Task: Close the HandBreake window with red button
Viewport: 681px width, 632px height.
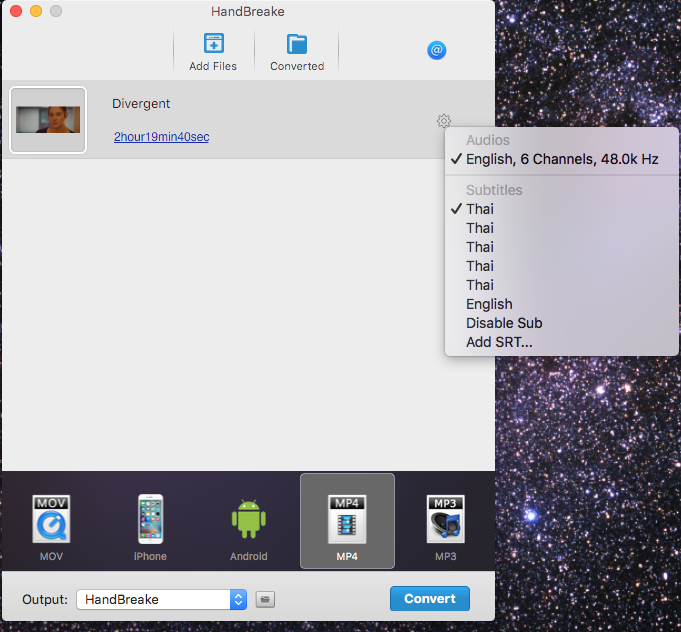Action: pos(16,11)
